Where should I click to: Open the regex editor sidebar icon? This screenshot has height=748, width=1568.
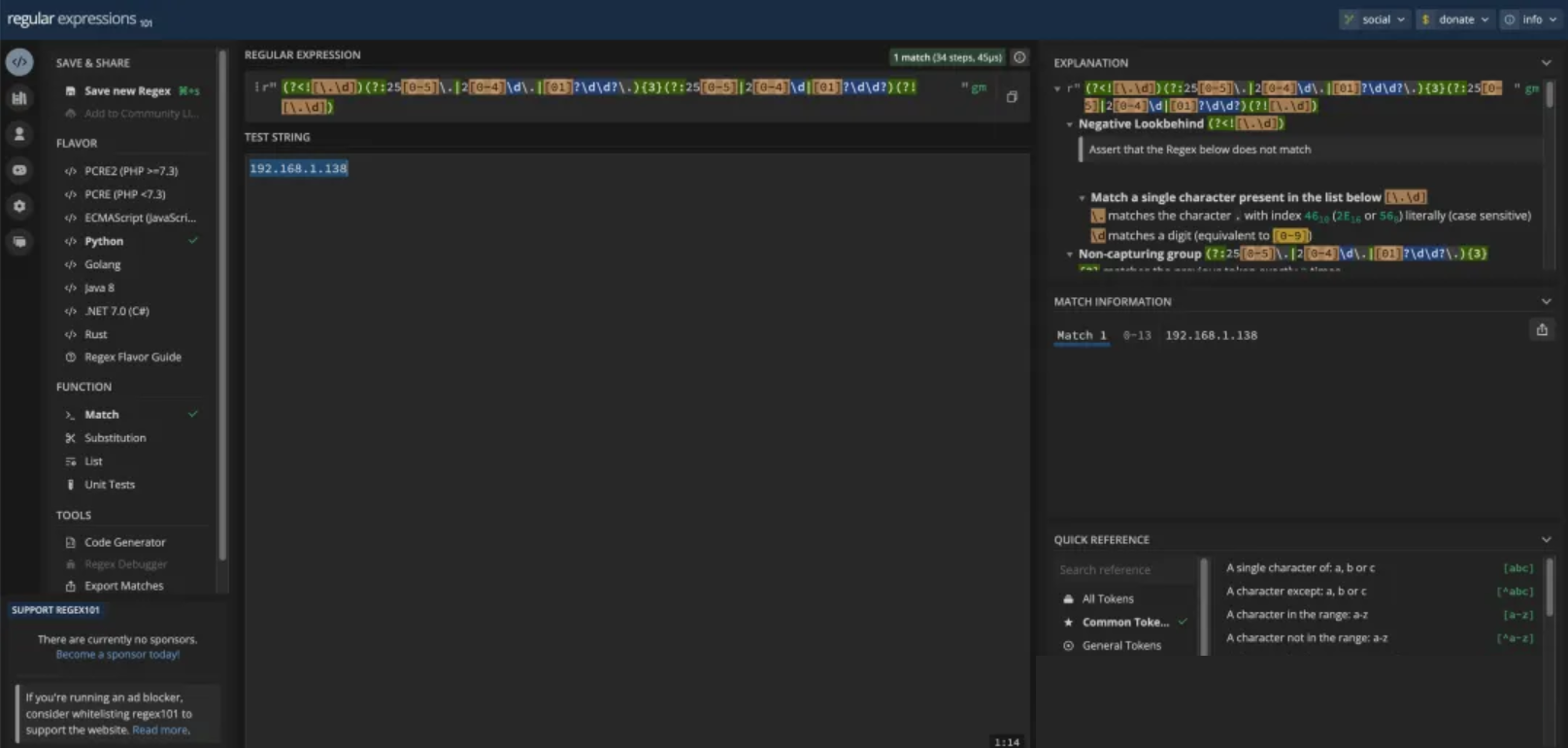(x=19, y=62)
